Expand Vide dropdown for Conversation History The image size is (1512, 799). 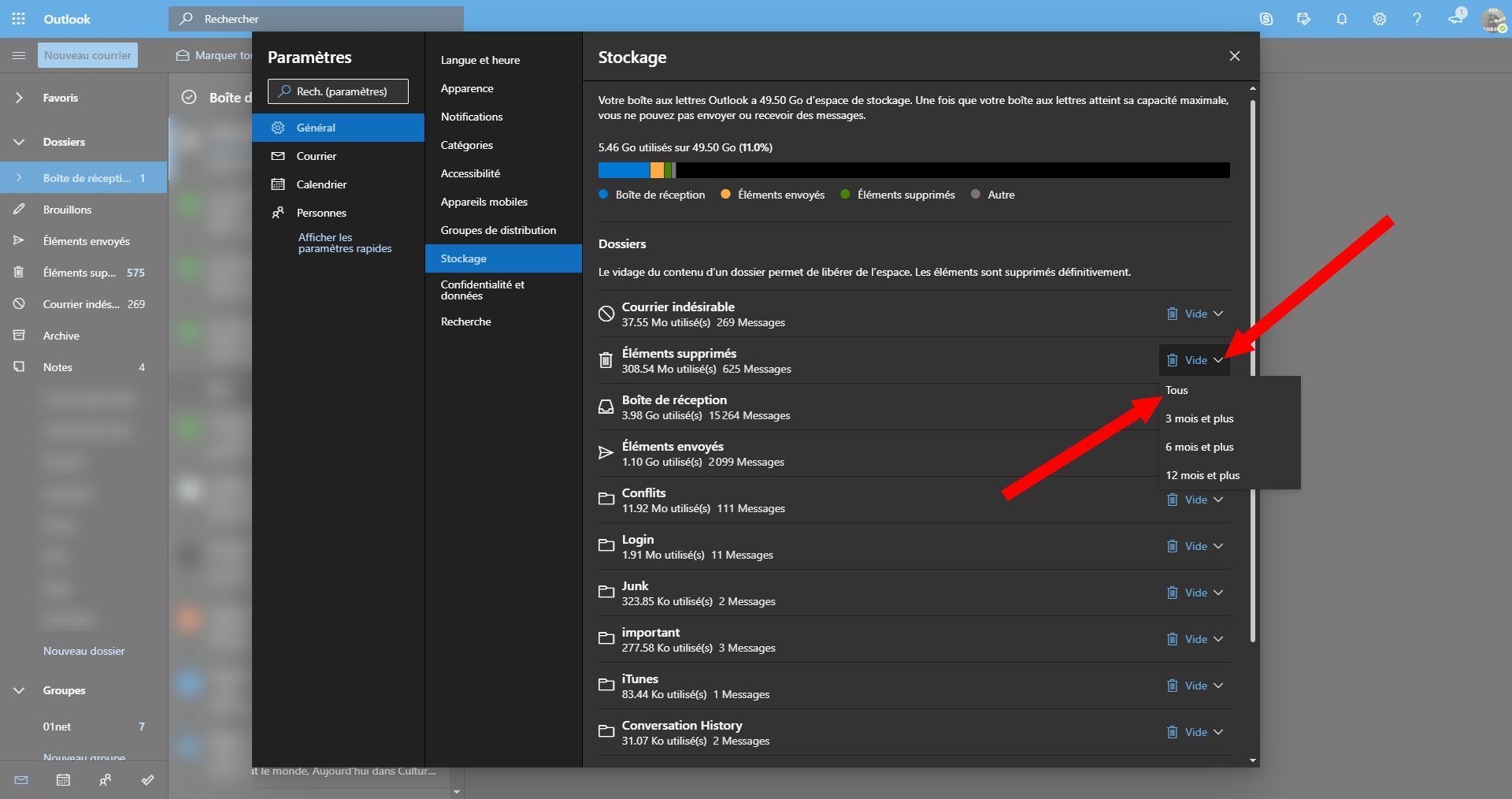[1218, 732]
